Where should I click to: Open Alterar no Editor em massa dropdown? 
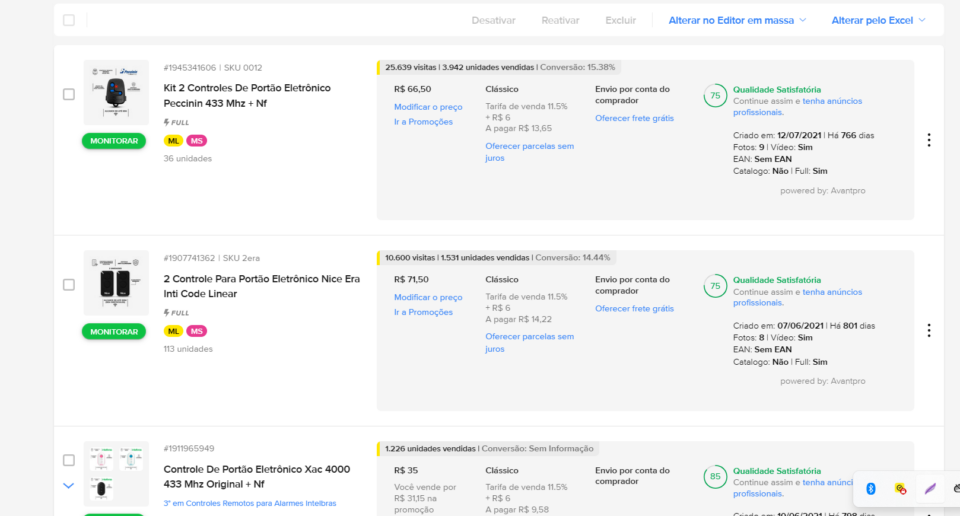coord(737,20)
